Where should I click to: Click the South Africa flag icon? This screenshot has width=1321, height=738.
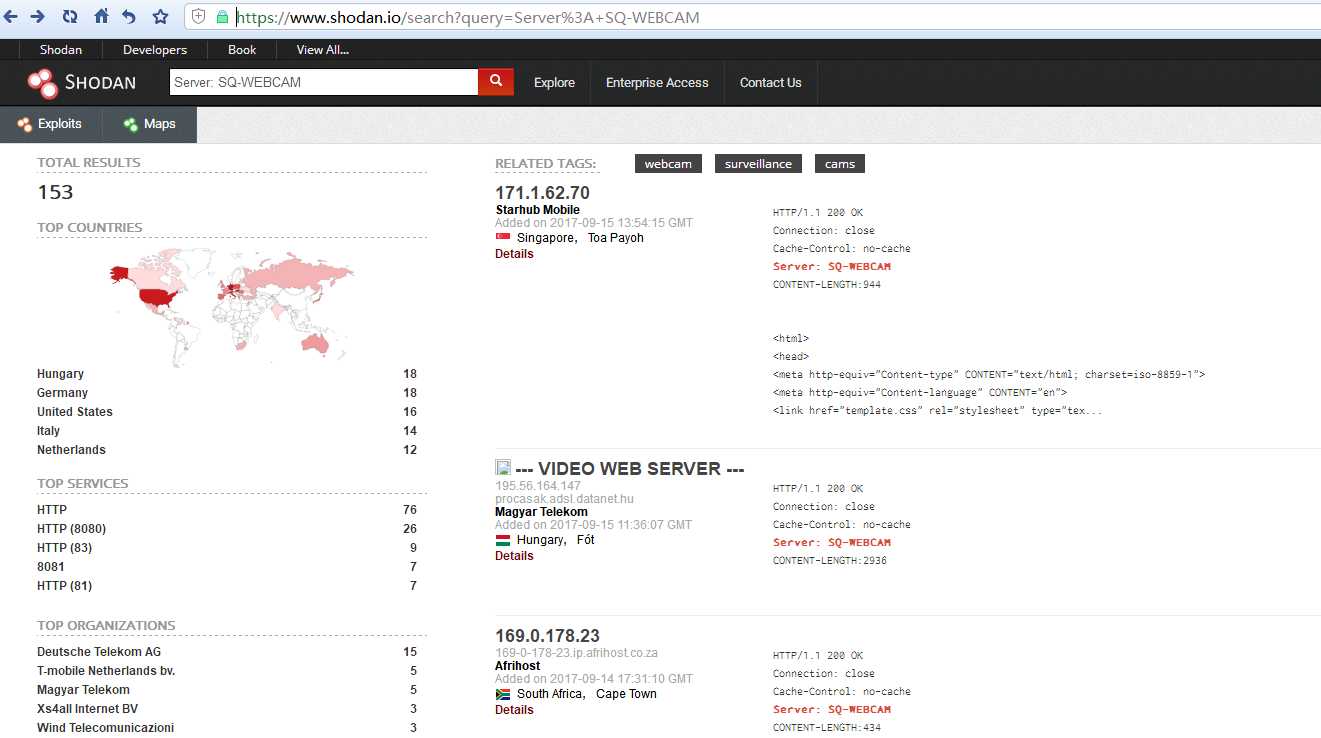[x=503, y=694]
